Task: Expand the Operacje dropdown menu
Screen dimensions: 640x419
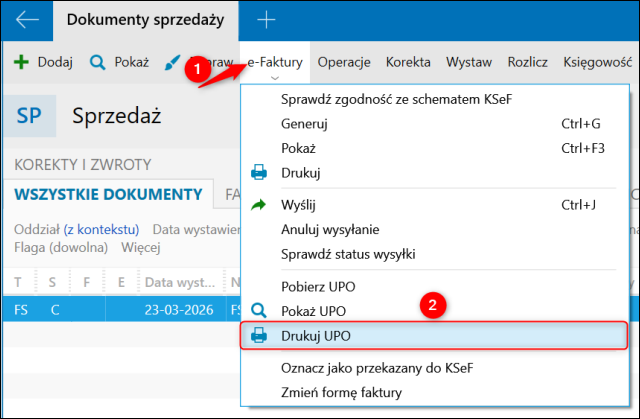Action: point(344,62)
